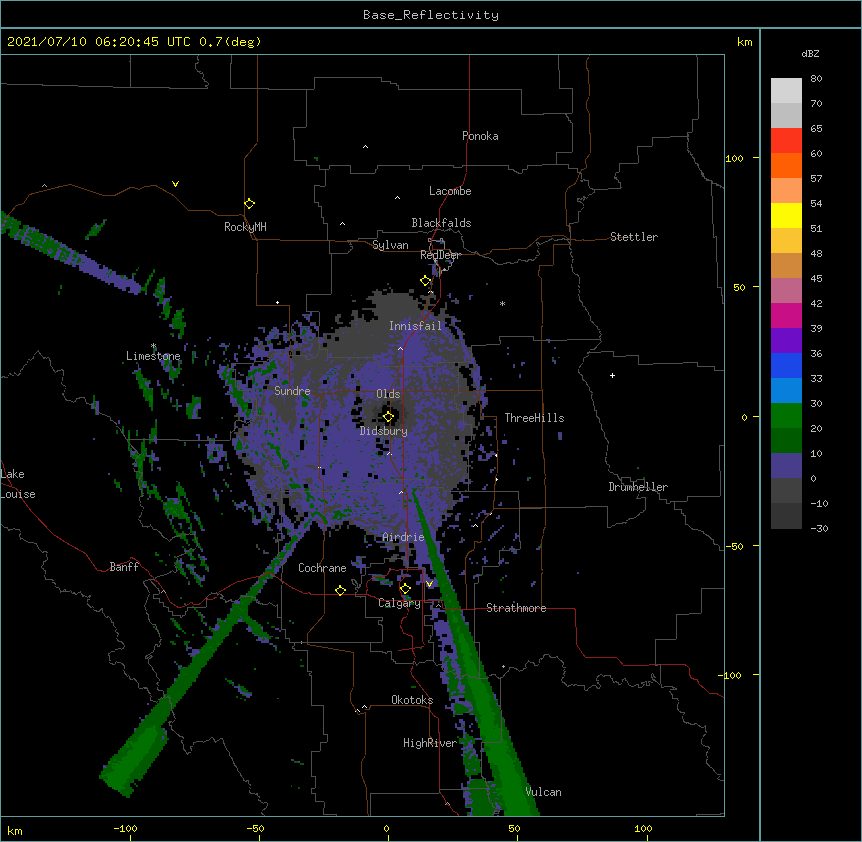The image size is (862, 842).
Task: Pick the slate purple 10 dBZ legend swatch
Action: [x=786, y=466]
